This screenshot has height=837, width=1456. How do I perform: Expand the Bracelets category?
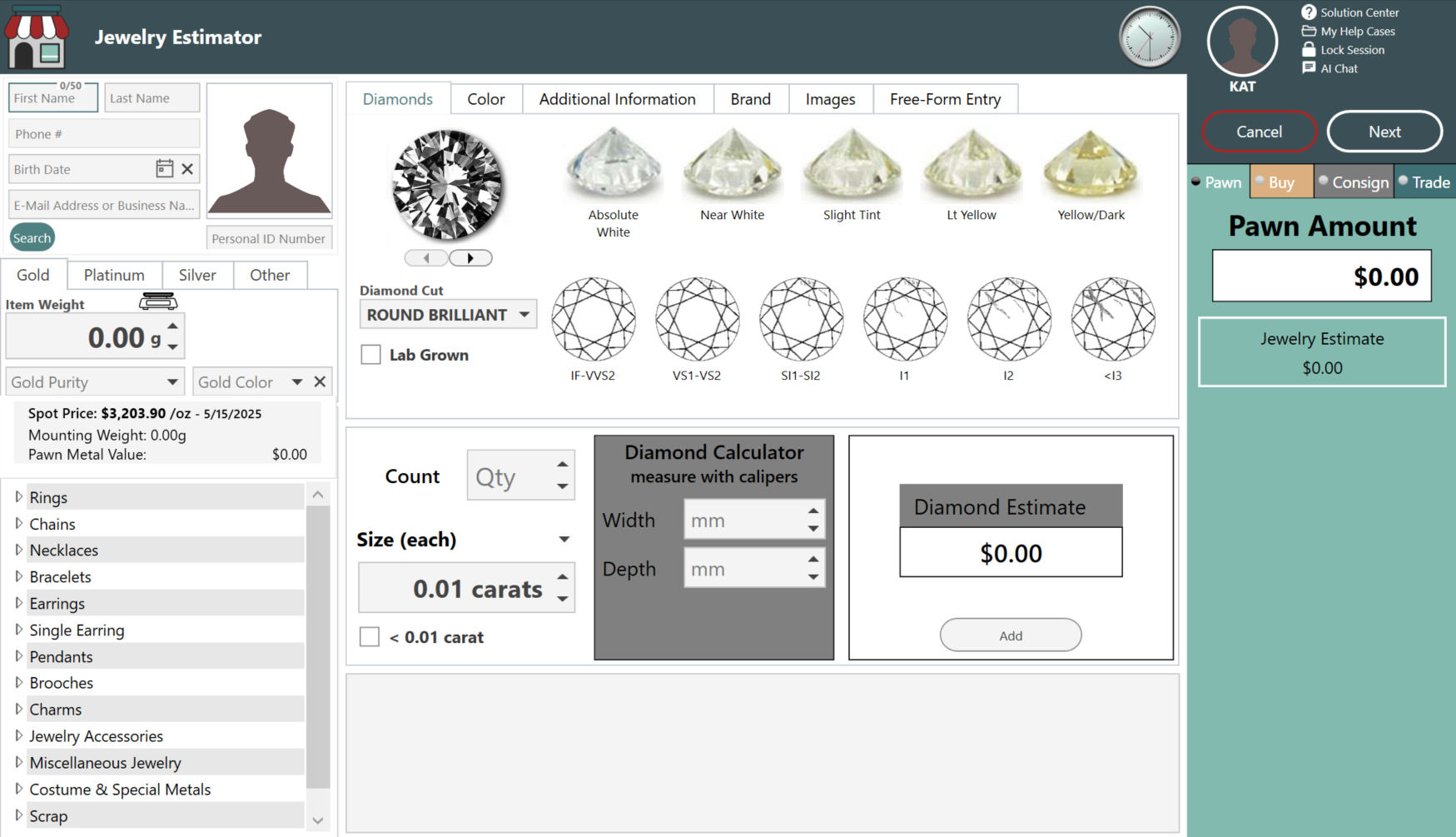click(x=18, y=576)
